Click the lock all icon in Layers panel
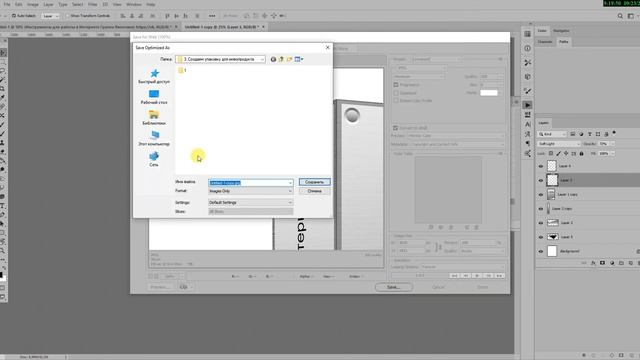Screen dimensions: 640x360 click(x=582, y=153)
